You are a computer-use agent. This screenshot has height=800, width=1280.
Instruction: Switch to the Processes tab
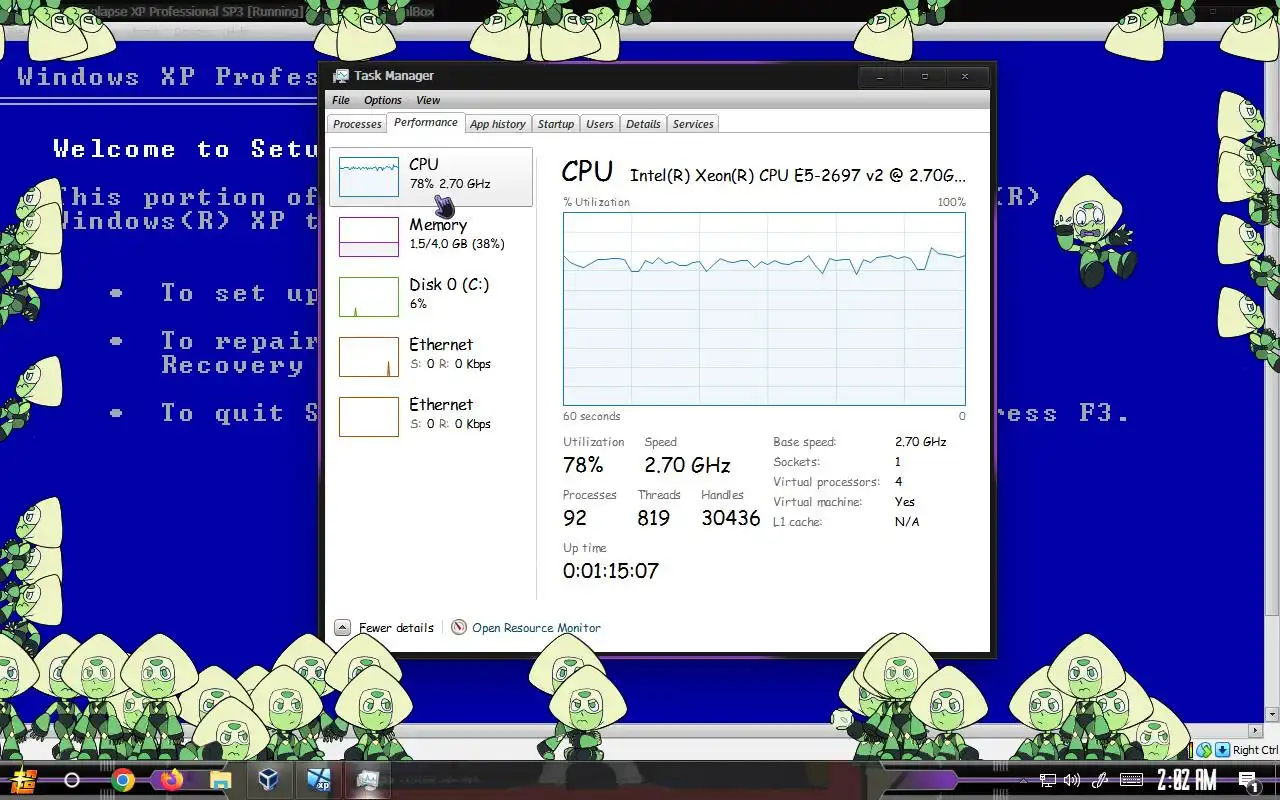tap(357, 124)
